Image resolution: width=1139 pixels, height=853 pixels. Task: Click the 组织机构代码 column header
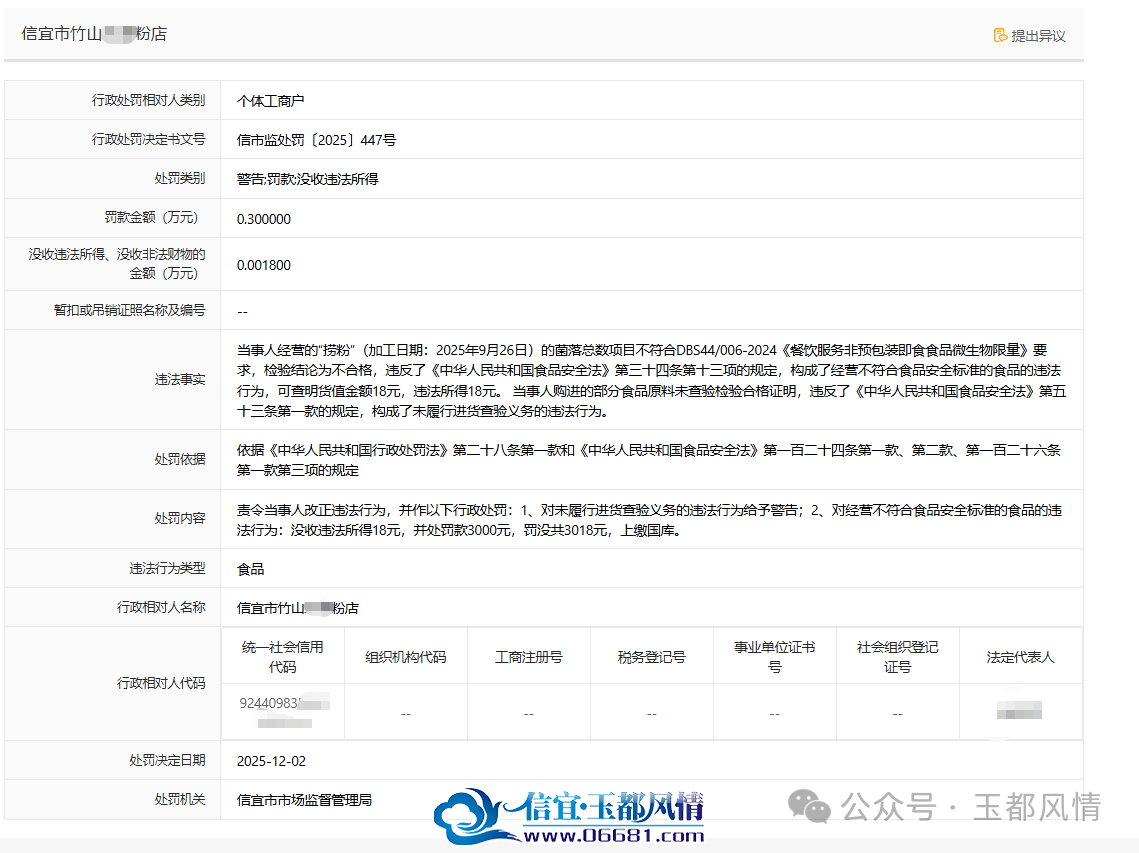pyautogui.click(x=405, y=657)
